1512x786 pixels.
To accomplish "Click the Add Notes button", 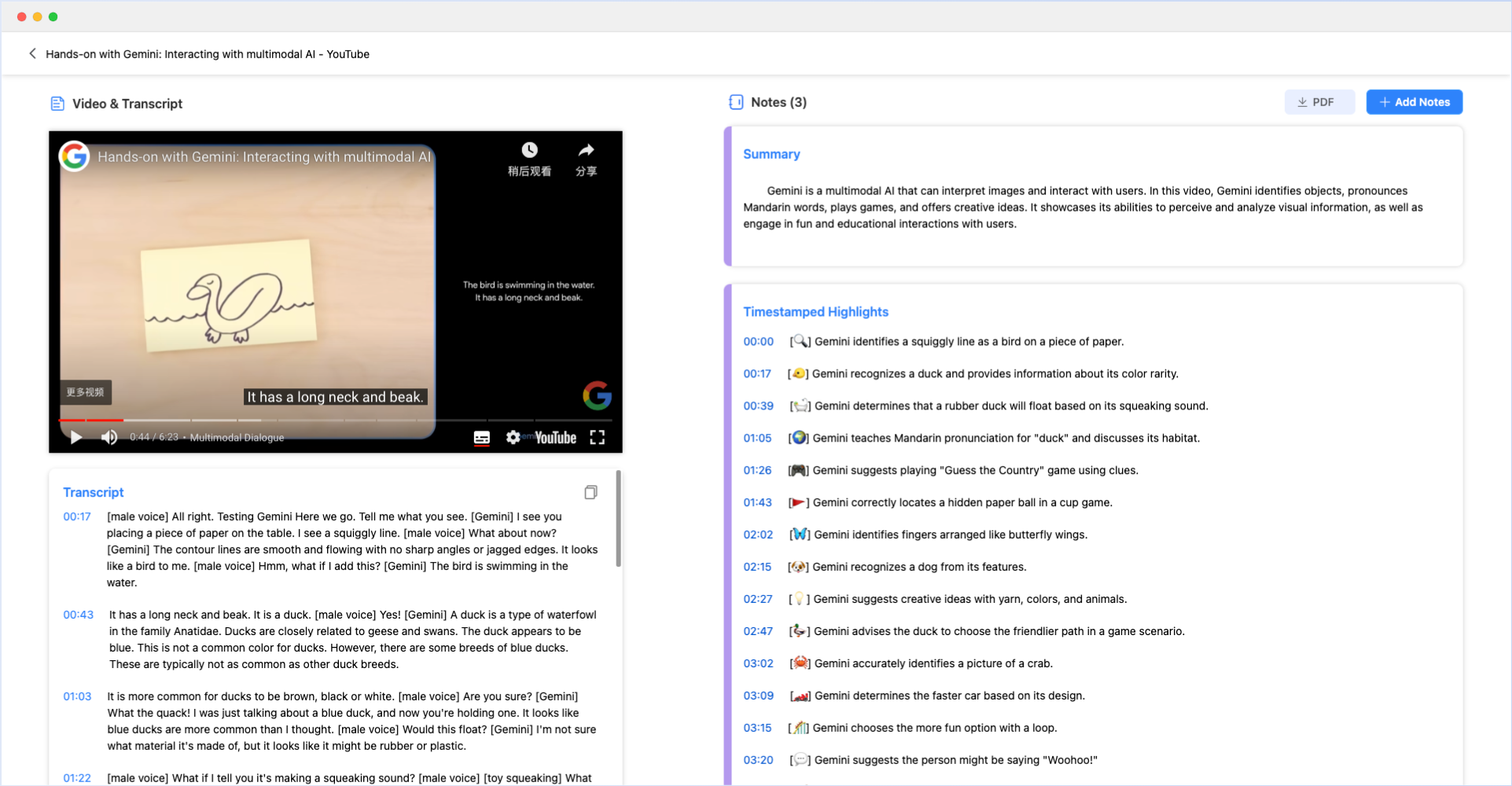I will click(x=1415, y=102).
